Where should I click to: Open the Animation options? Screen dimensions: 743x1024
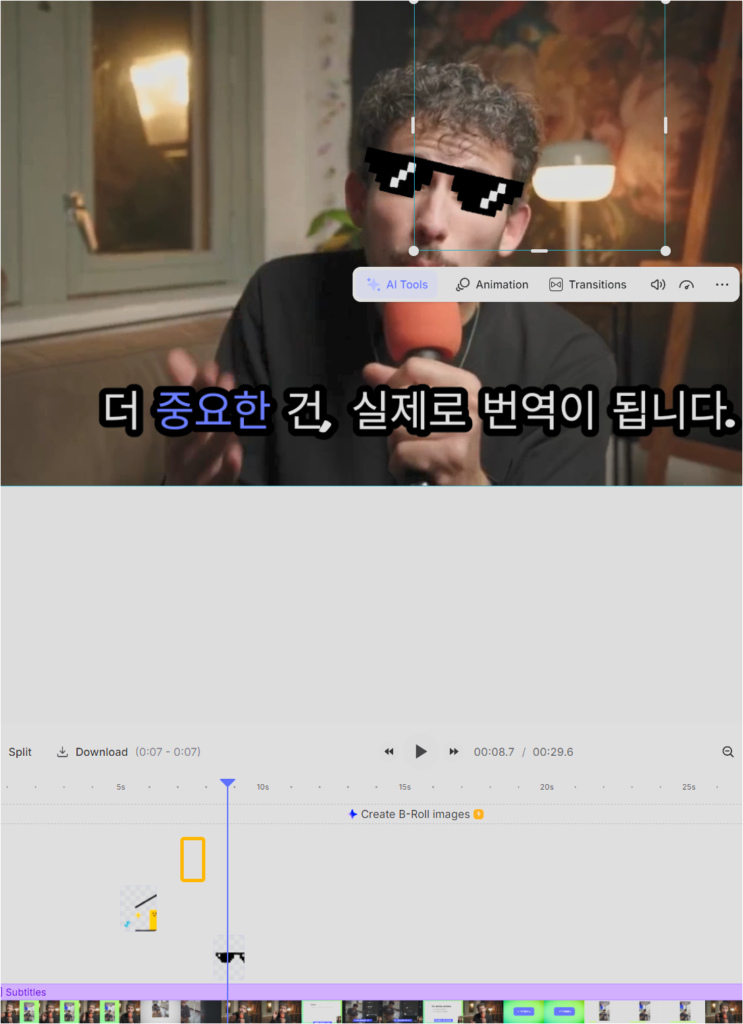[491, 285]
